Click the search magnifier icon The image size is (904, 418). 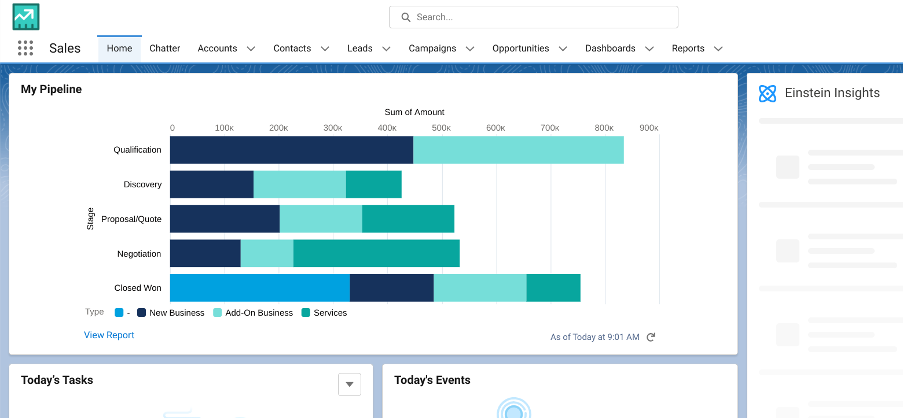(406, 17)
